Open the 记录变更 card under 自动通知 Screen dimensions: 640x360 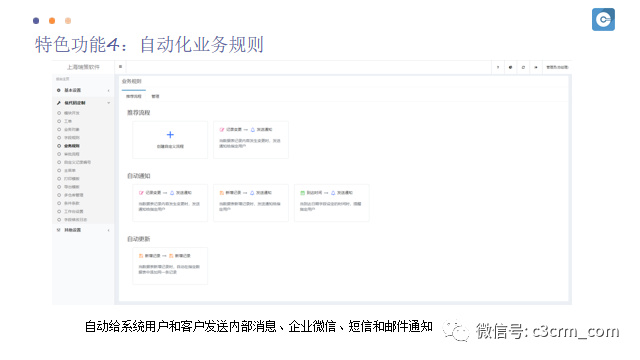170,203
